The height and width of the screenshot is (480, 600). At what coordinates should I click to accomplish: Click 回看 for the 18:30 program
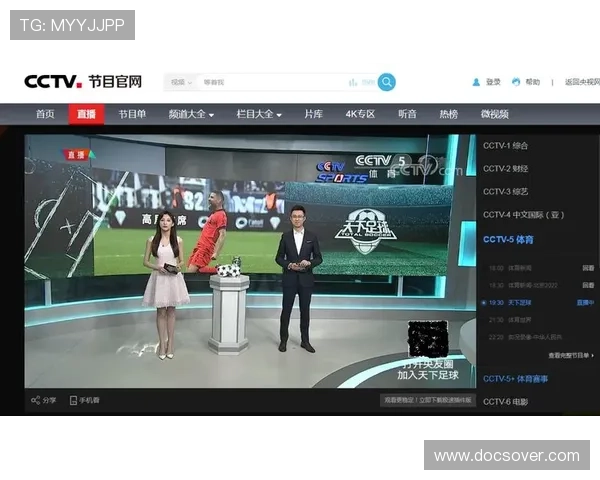click(588, 285)
